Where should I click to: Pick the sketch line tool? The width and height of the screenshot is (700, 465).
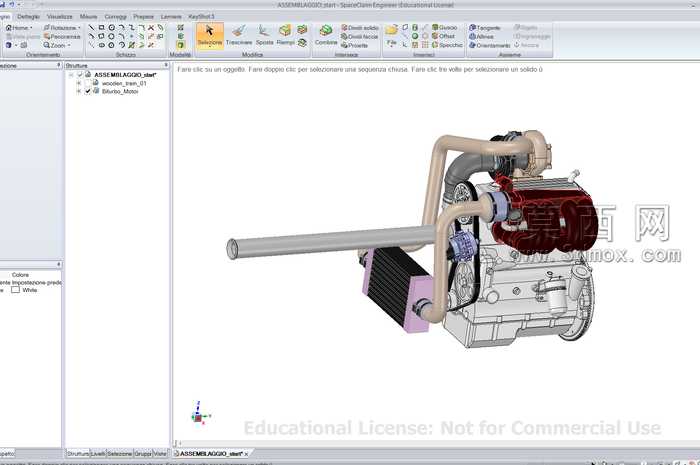click(x=92, y=28)
